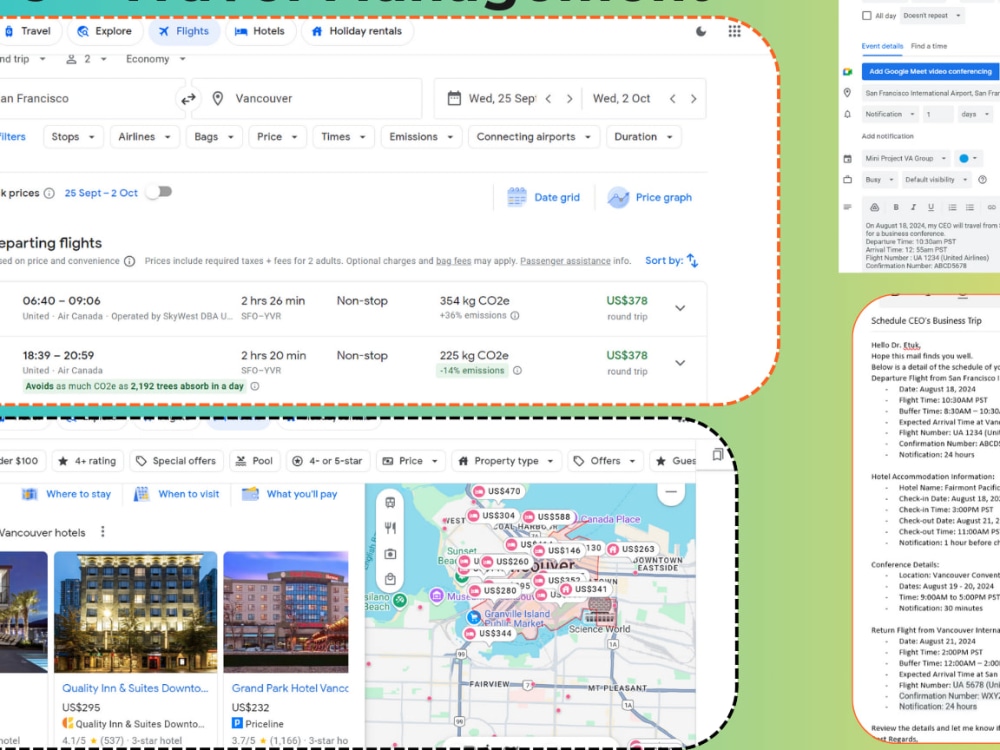The image size is (1000, 750).
Task: Go to previous return date arrow
Action: [x=672, y=99]
